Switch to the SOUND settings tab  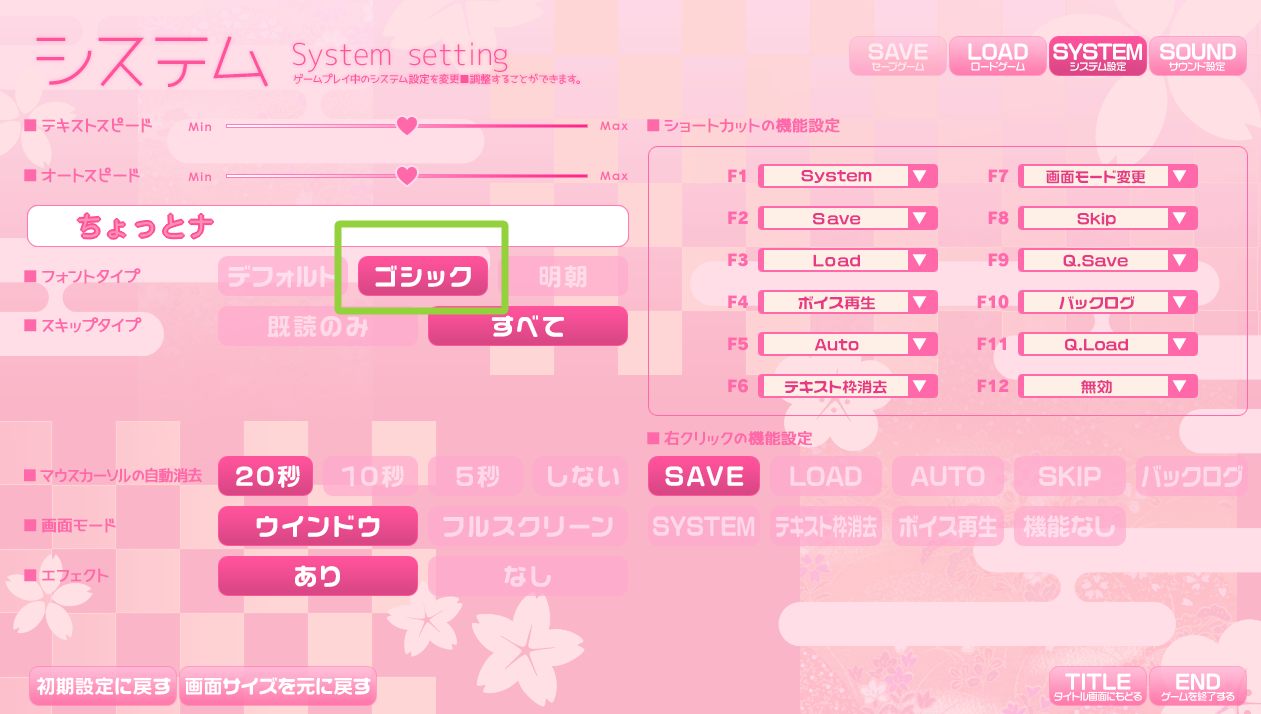1197,57
